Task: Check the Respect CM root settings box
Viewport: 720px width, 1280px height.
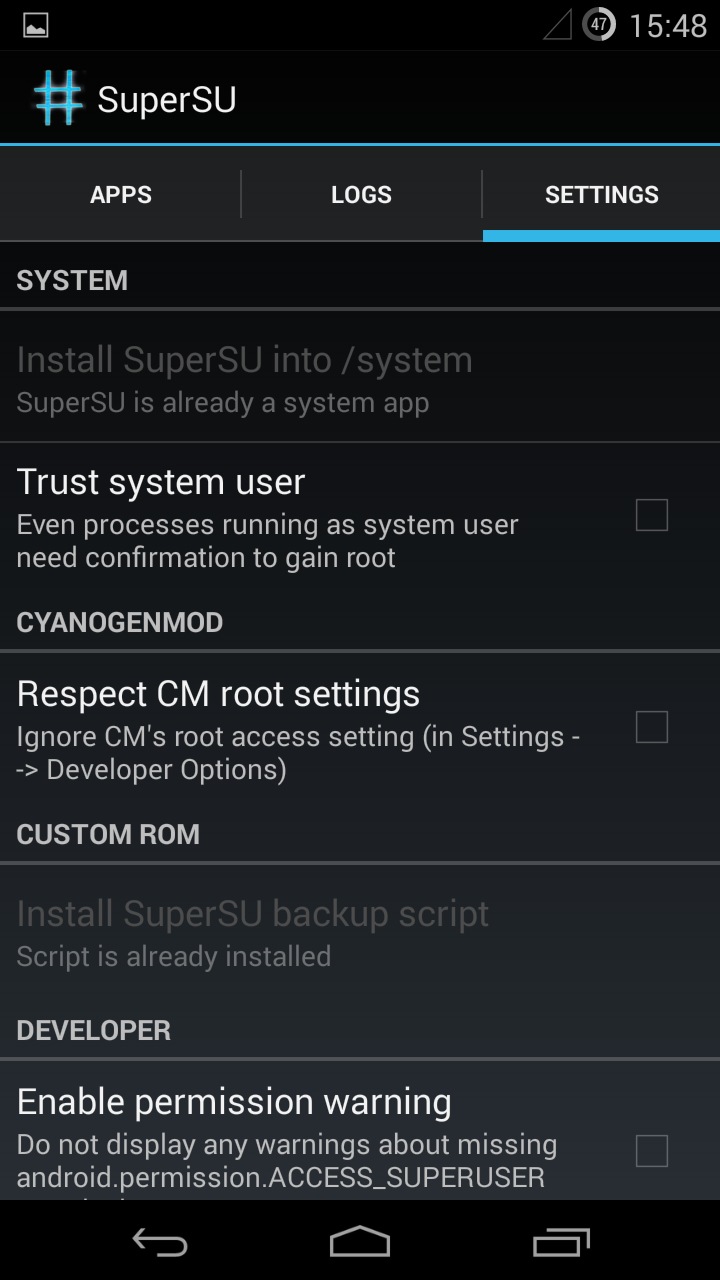Action: (x=652, y=727)
